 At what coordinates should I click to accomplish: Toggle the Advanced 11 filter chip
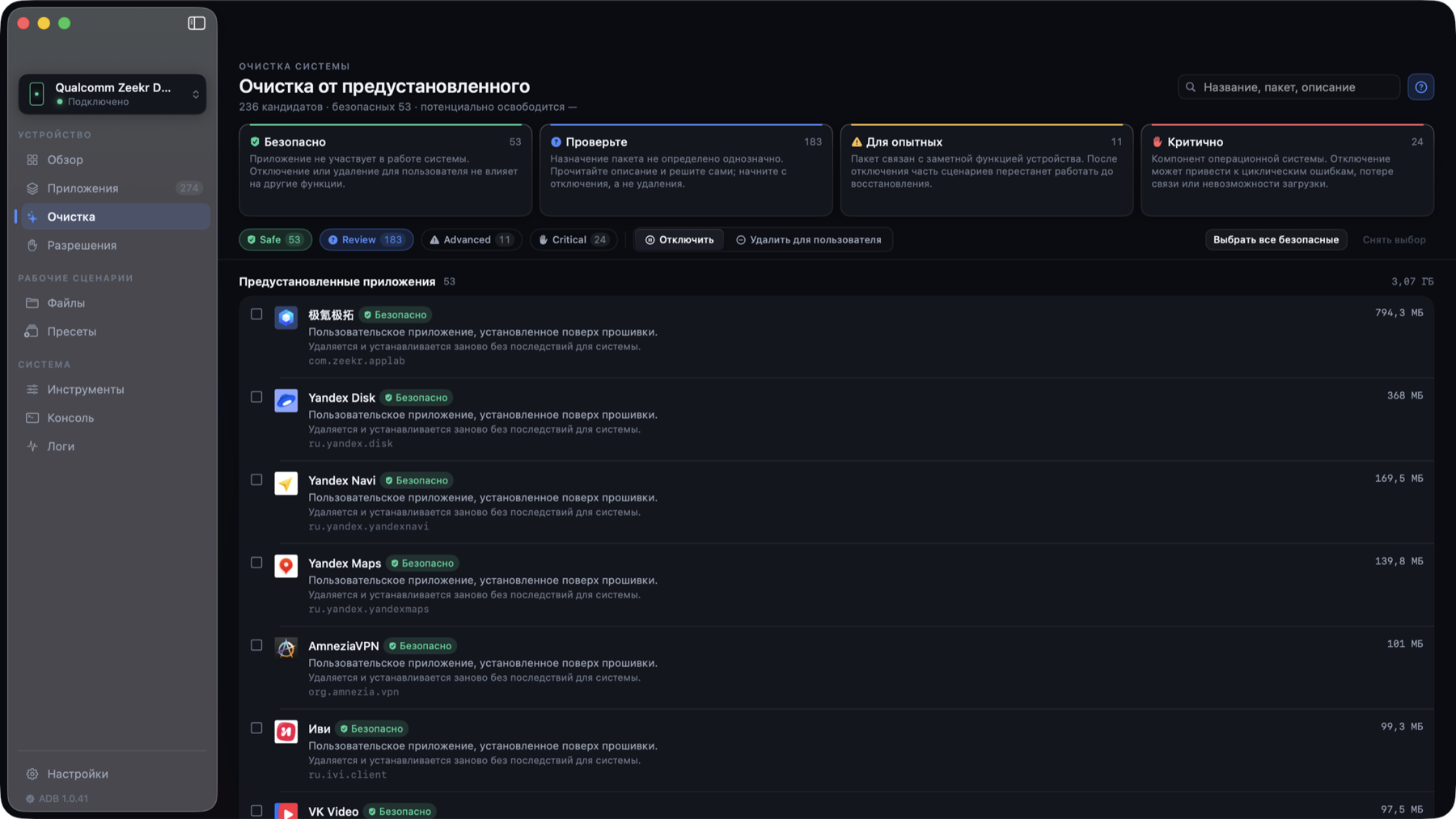(x=472, y=240)
